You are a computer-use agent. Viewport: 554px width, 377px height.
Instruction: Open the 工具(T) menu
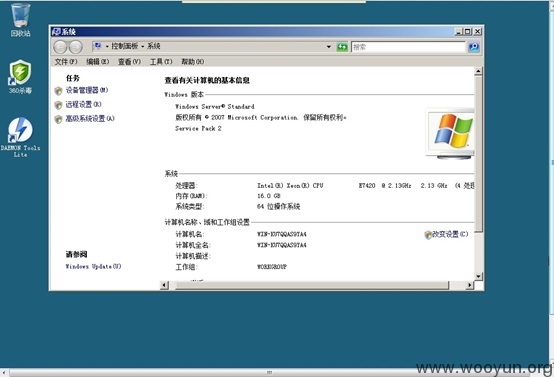[161, 61]
